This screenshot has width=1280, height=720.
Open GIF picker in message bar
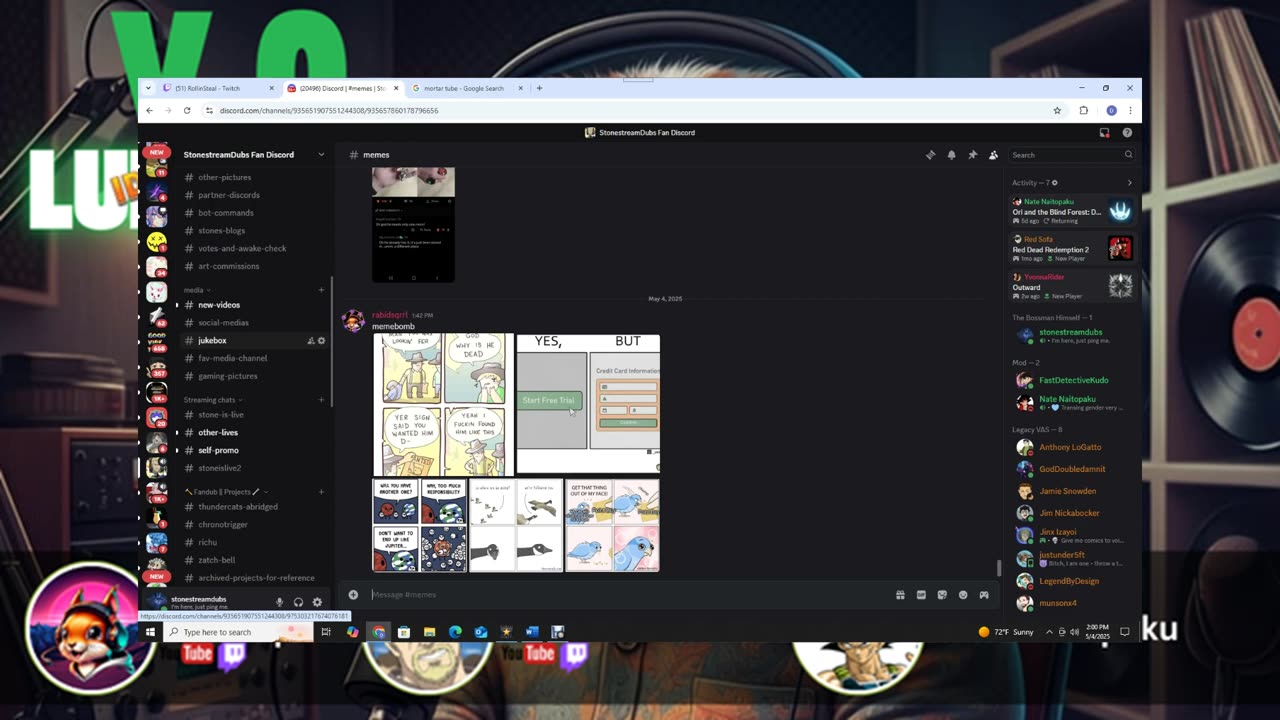(921, 595)
